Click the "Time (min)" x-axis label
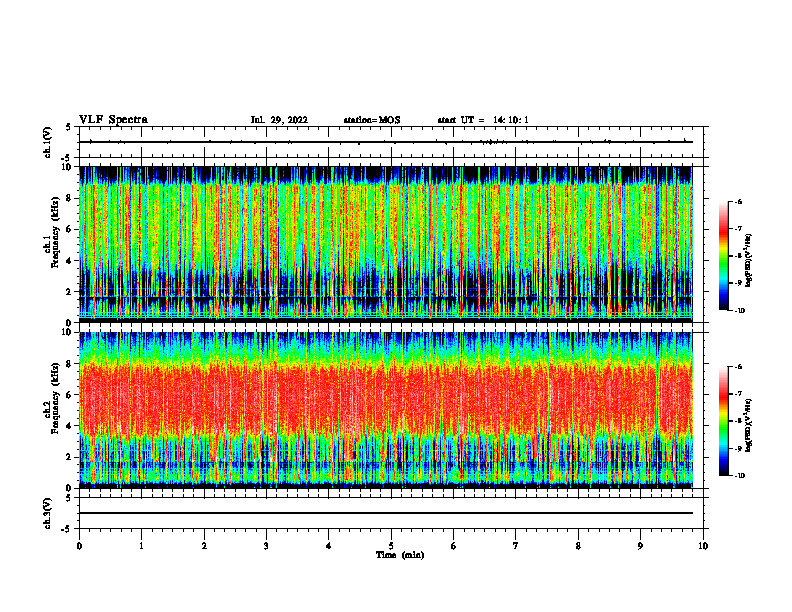Viewport: 792px width, 612px height. point(400,555)
